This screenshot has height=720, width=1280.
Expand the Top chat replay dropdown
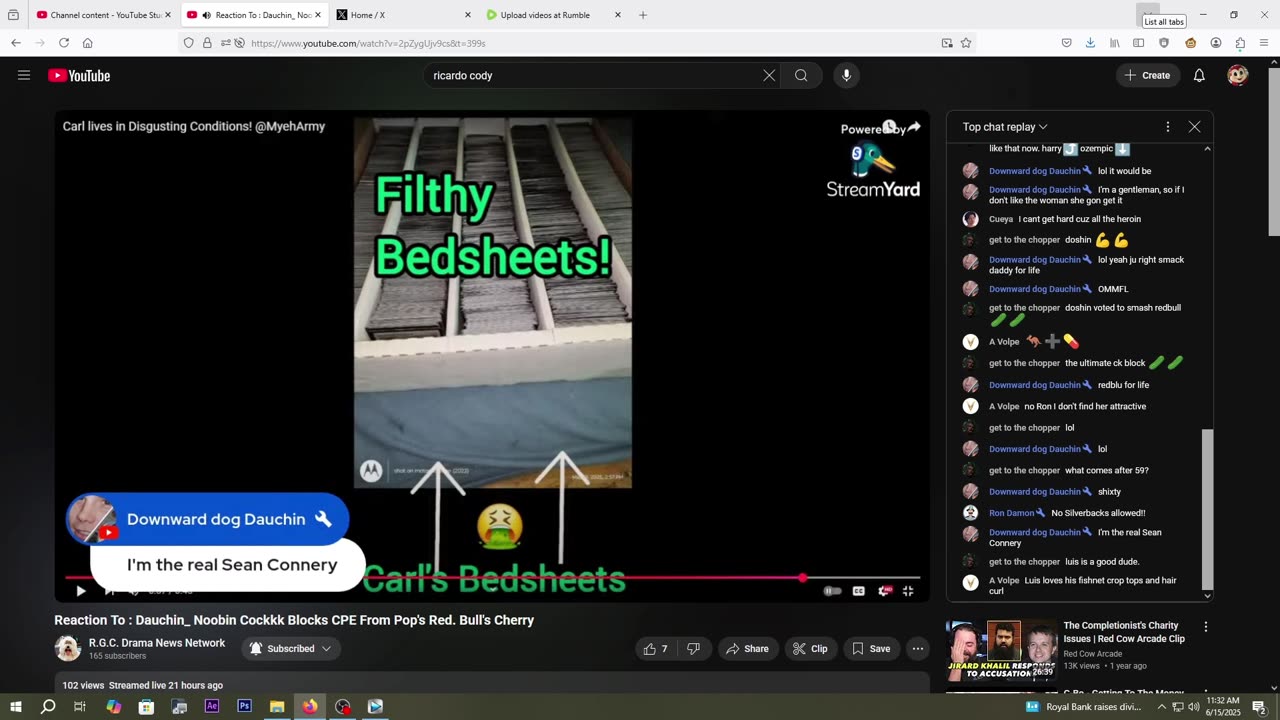pos(1005,127)
